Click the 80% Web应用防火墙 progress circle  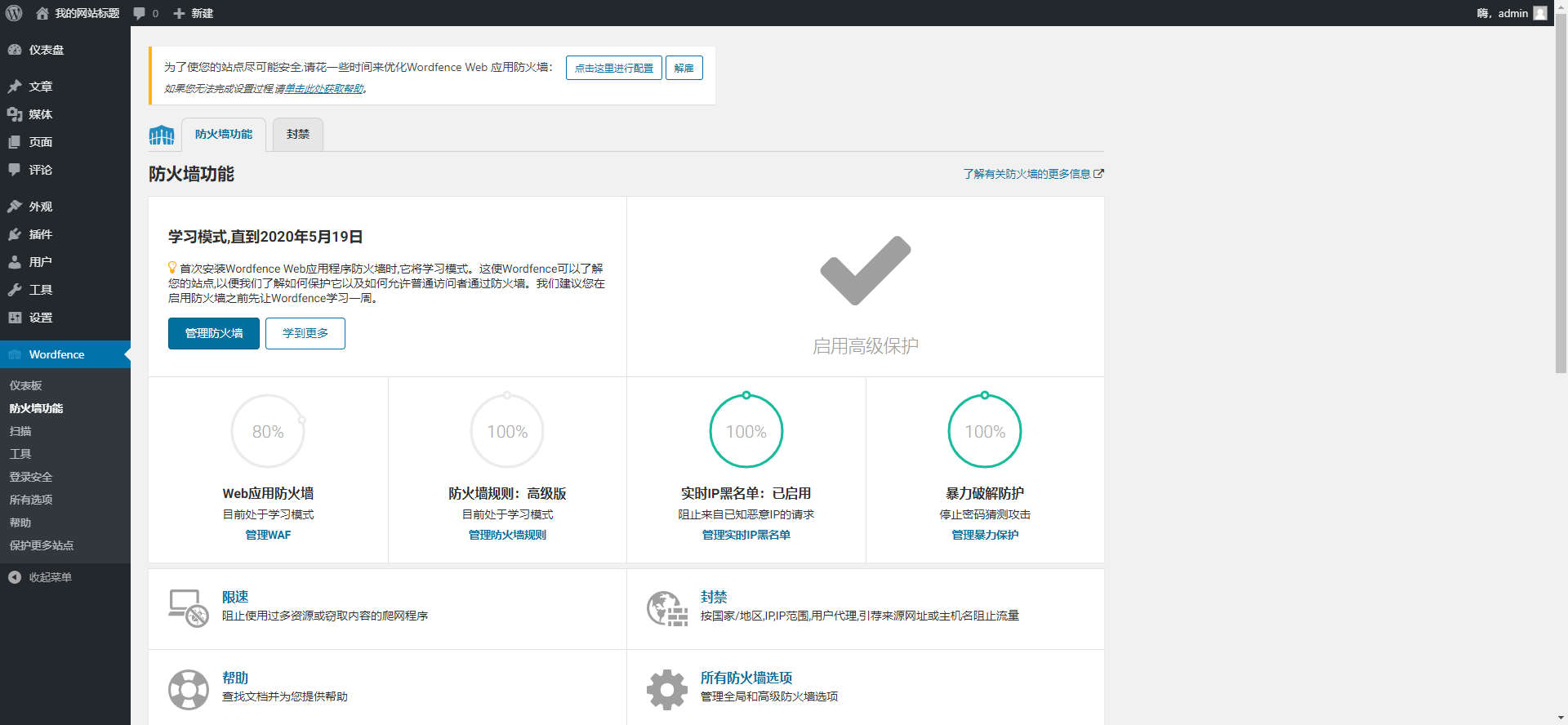pos(268,431)
